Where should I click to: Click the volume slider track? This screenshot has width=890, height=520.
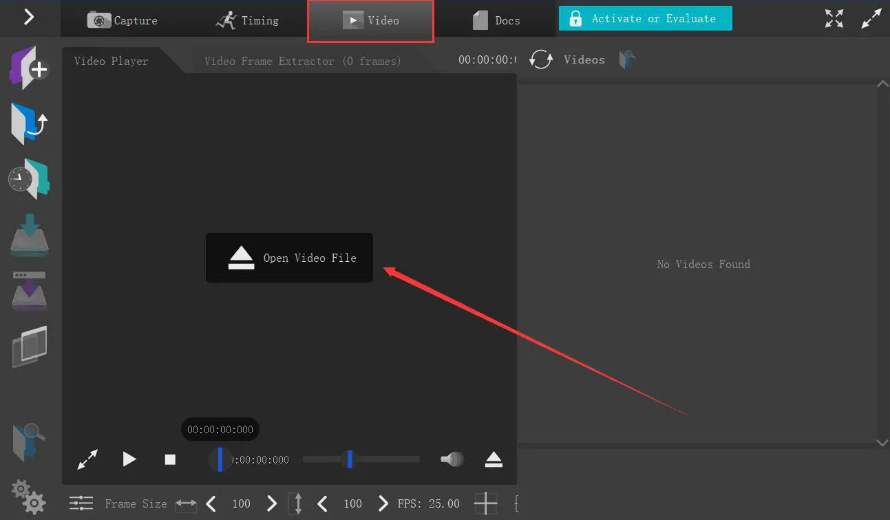(x=380, y=459)
